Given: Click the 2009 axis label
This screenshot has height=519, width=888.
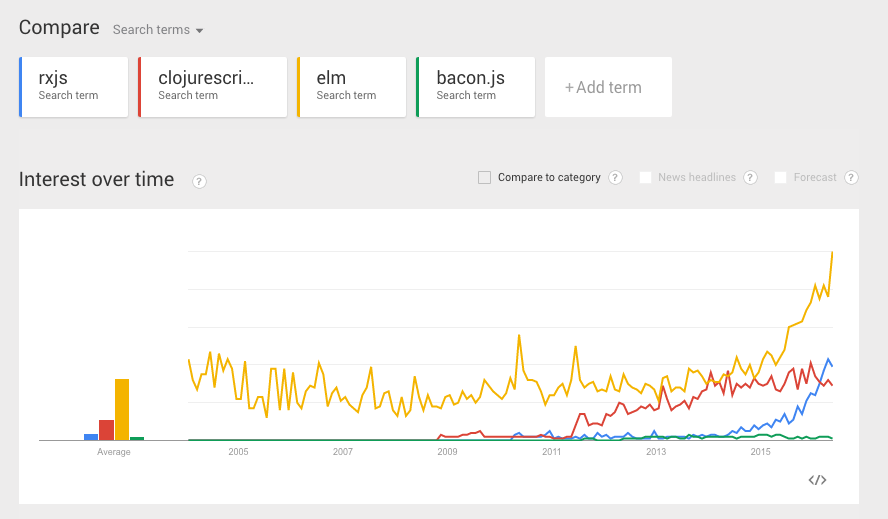Looking at the screenshot, I should (447, 452).
